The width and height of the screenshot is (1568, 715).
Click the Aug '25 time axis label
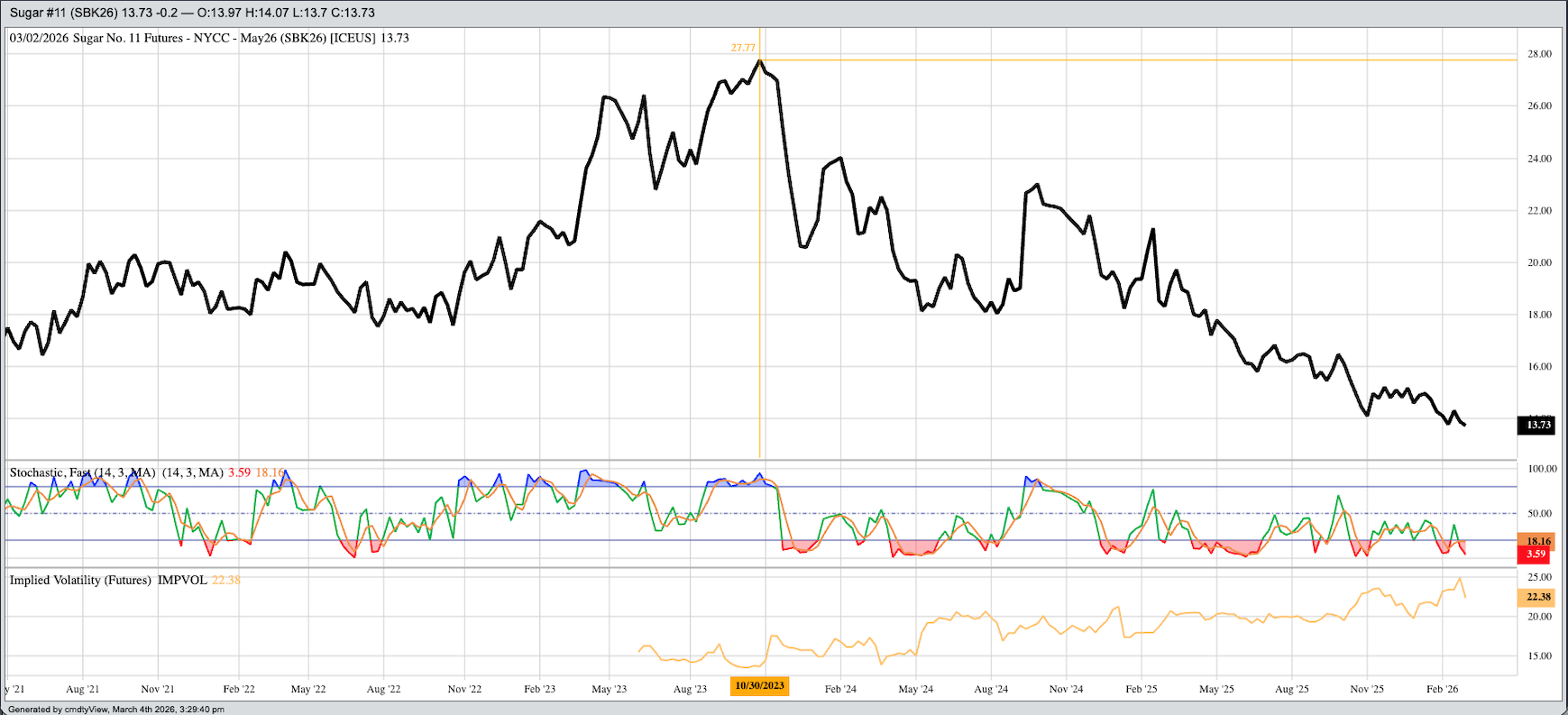1291,689
